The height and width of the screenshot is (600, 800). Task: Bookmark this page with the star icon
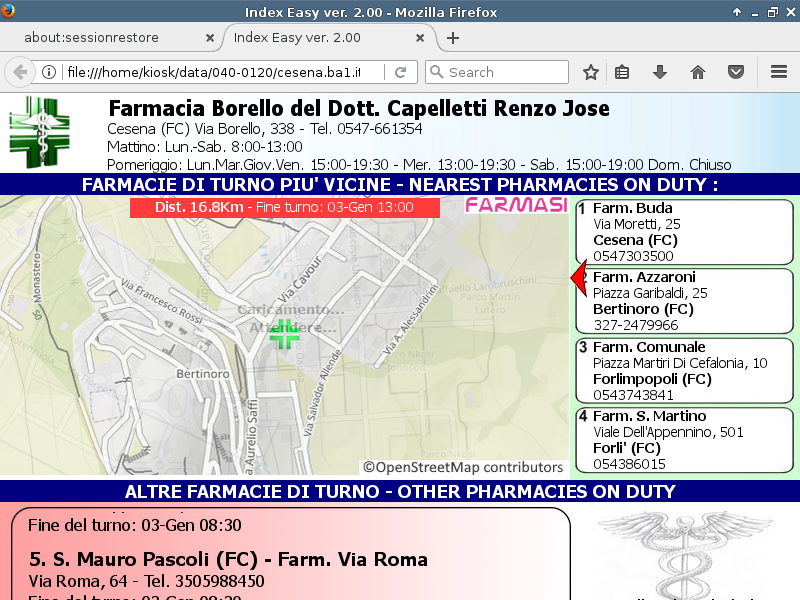(x=591, y=72)
